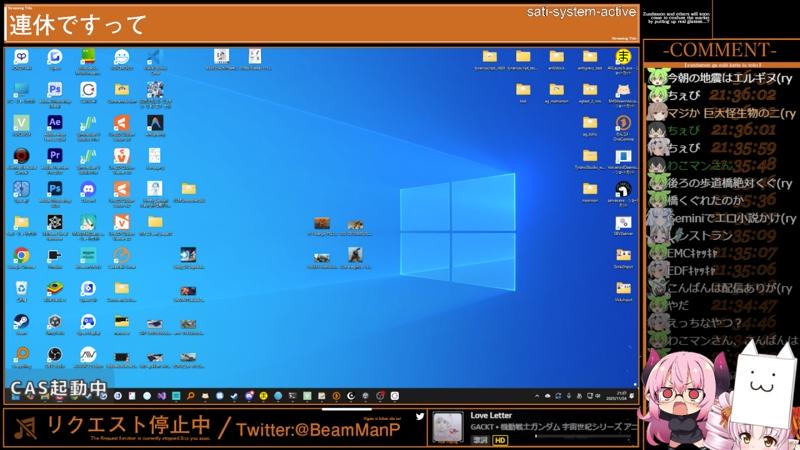800x450 pixels.
Task: Launch the Adobe Premiere Pro shortcut
Action: tap(55, 156)
